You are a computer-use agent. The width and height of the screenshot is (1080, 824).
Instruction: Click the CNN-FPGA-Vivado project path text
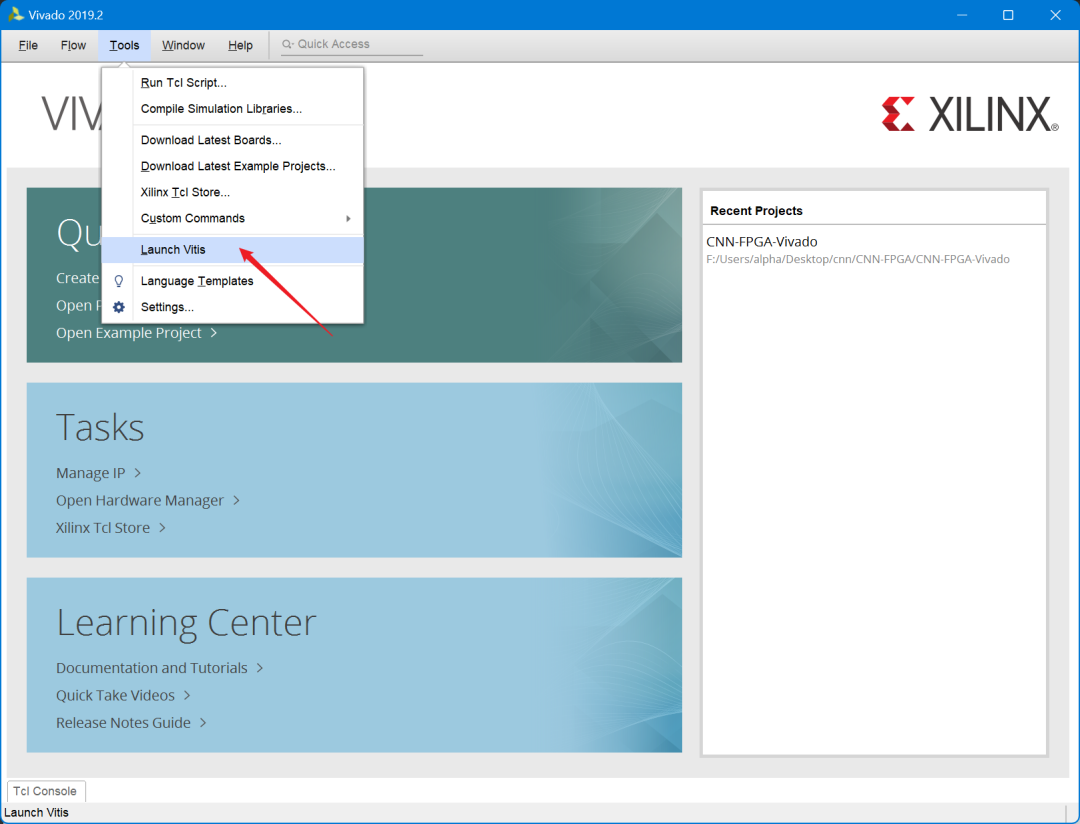[858, 259]
